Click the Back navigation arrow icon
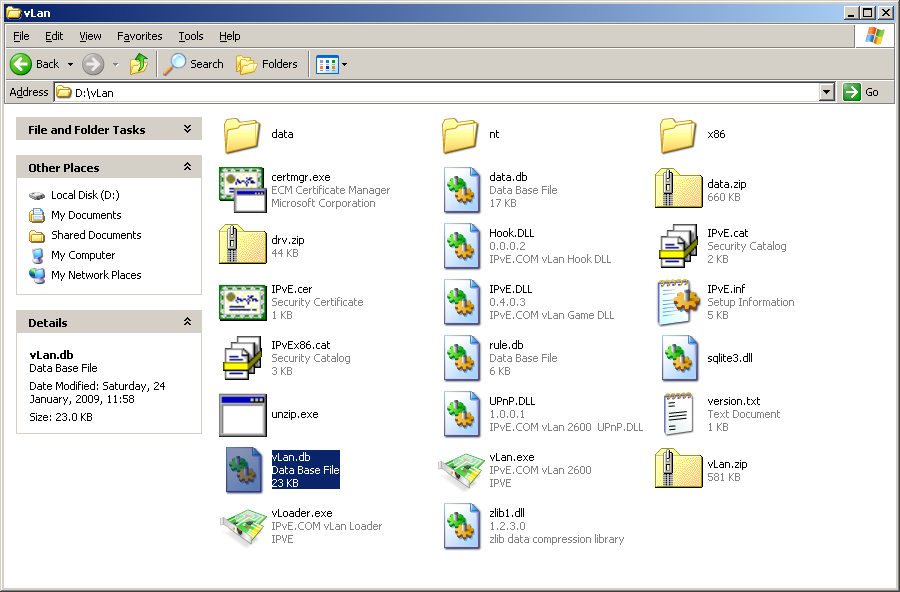 click(x=21, y=64)
